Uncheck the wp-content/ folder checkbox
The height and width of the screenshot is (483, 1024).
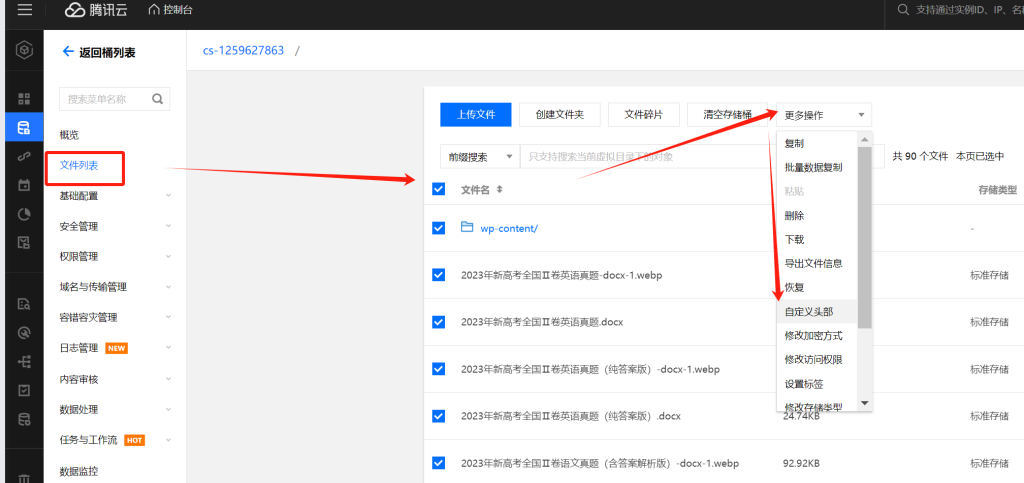coord(439,228)
